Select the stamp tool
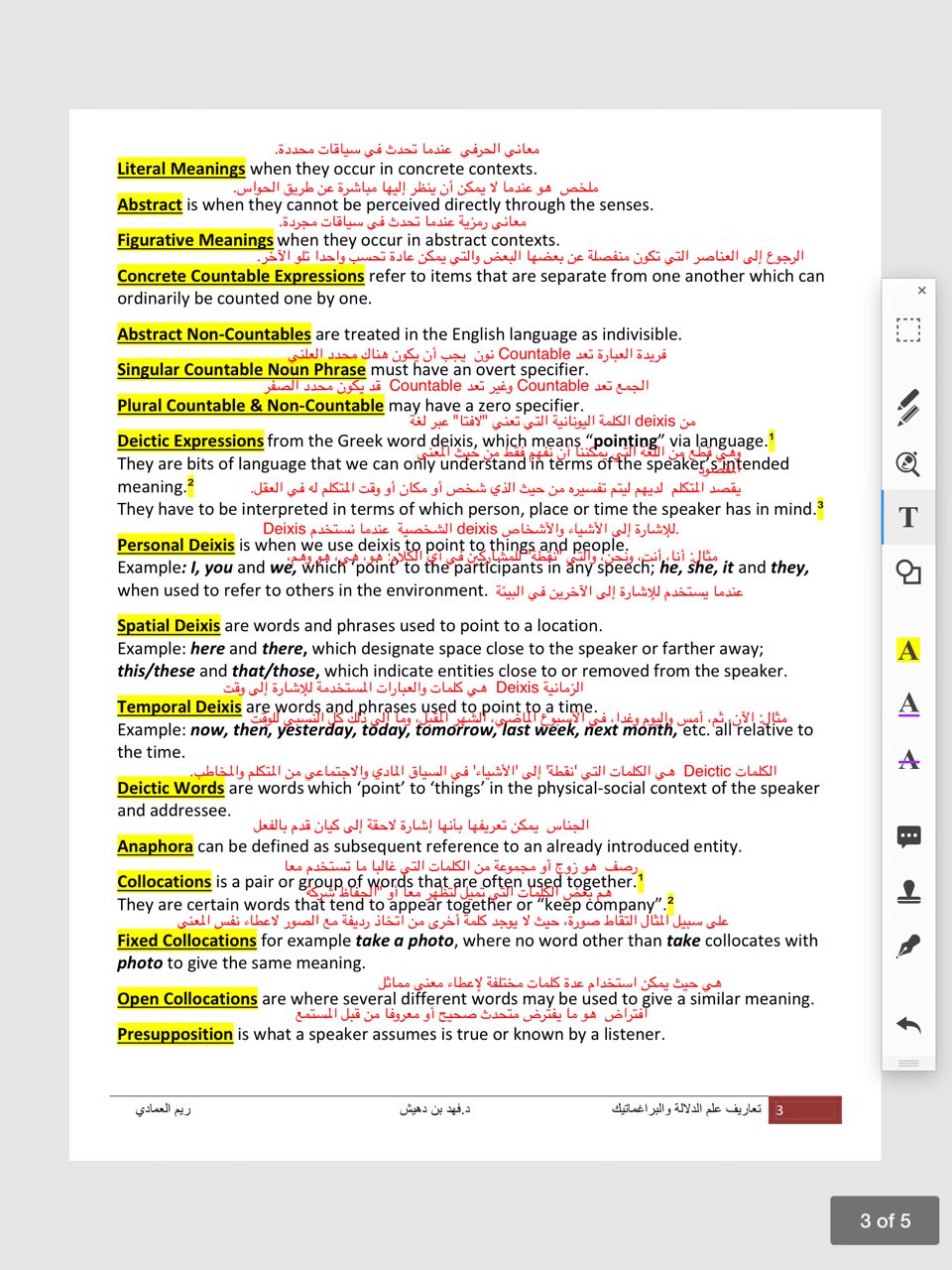Image resolution: width=952 pixels, height=1270 pixels. coord(908,892)
